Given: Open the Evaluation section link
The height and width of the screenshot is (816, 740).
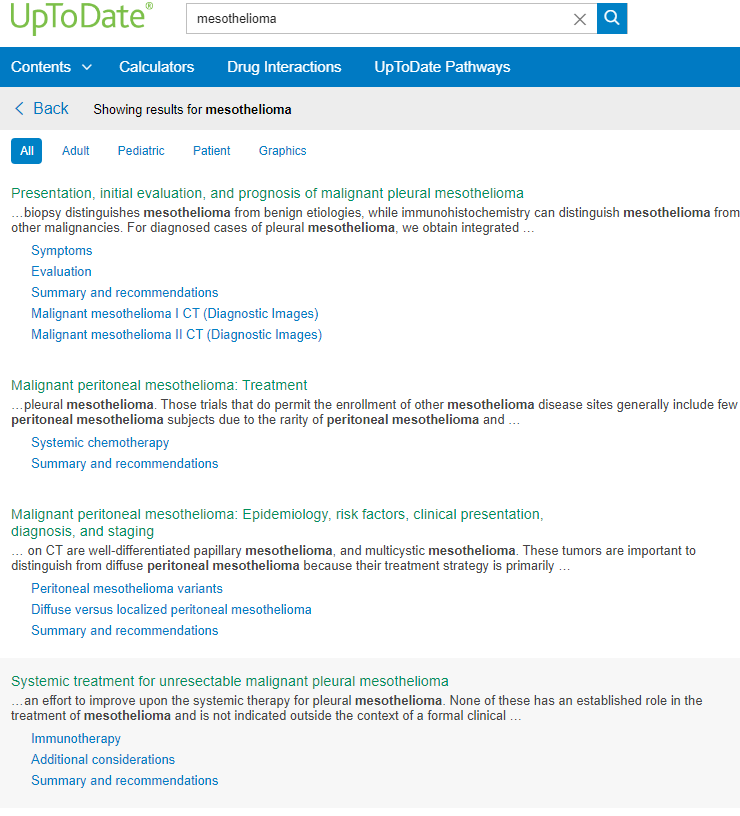Looking at the screenshot, I should 61,271.
